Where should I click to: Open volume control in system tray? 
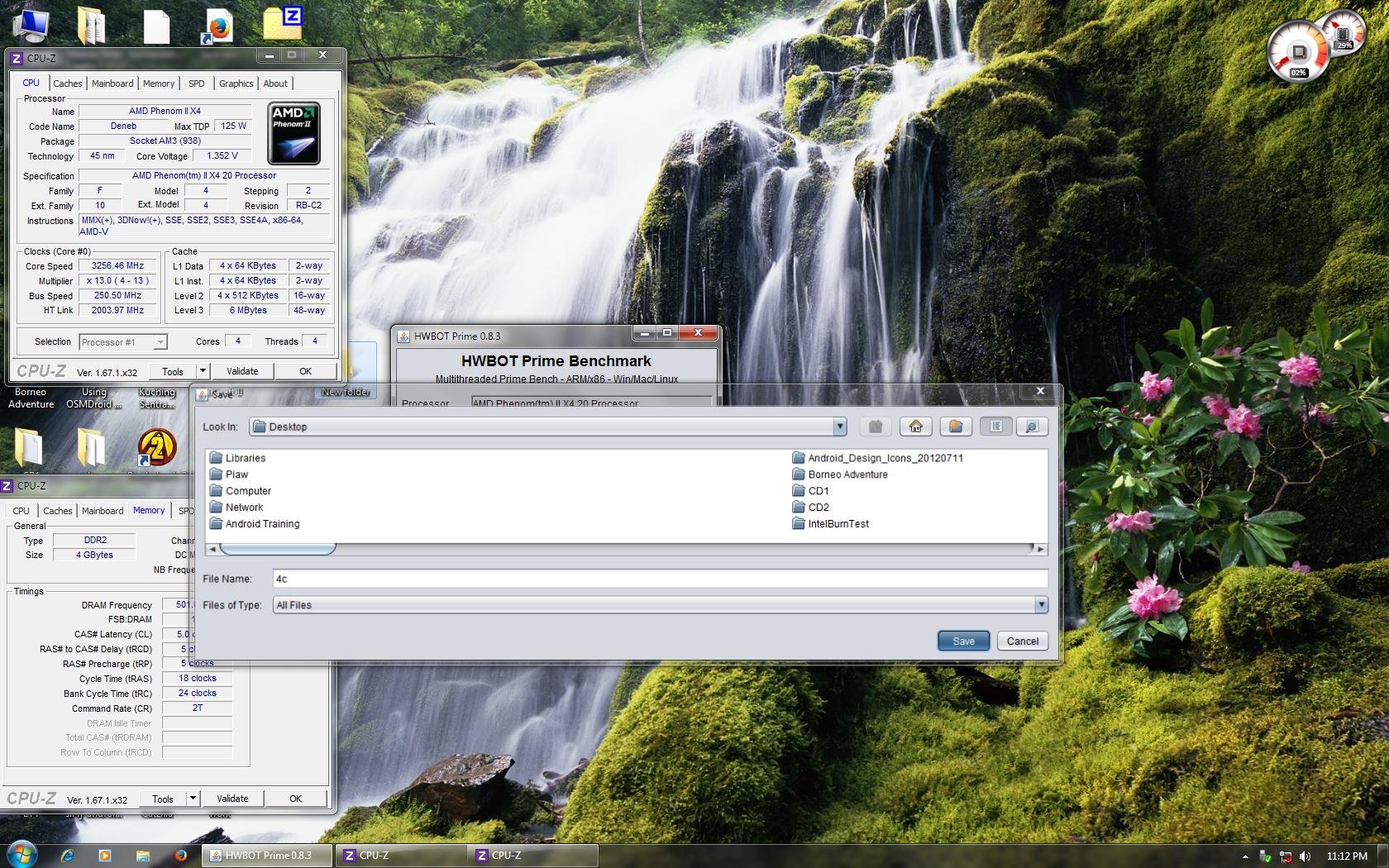1305,856
